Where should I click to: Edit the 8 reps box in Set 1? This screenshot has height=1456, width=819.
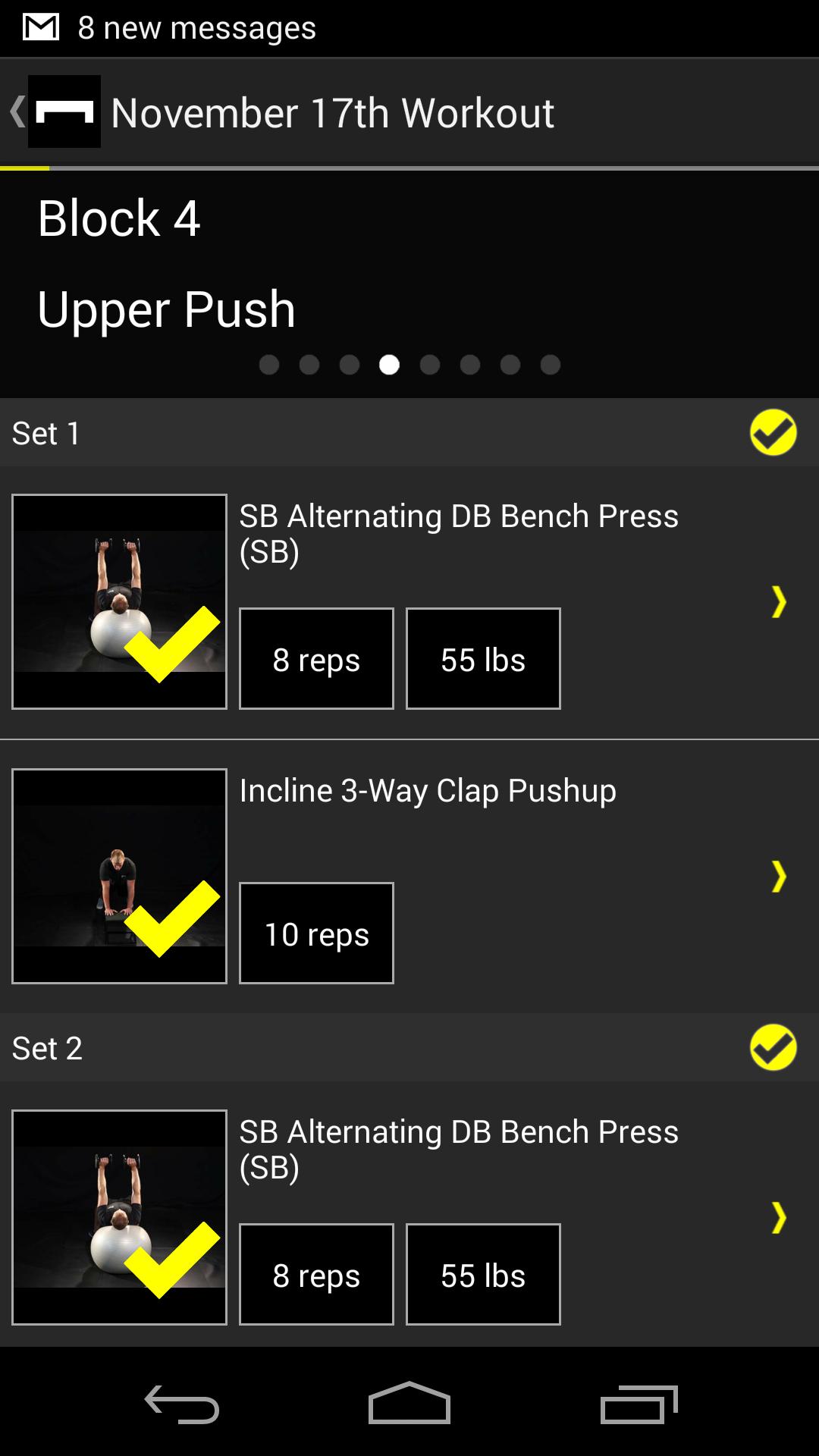click(x=316, y=659)
